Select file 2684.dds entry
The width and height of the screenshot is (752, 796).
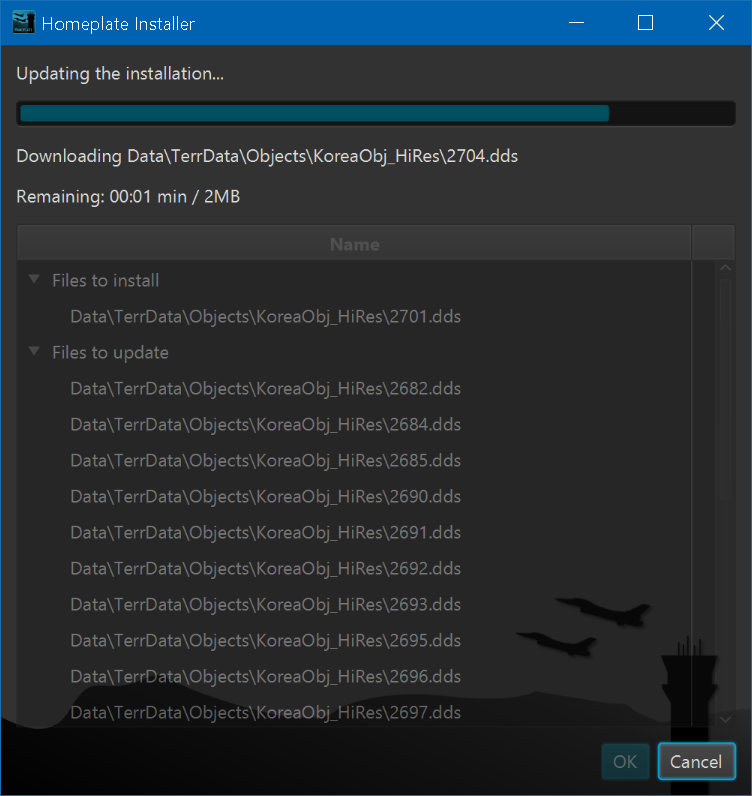265,425
